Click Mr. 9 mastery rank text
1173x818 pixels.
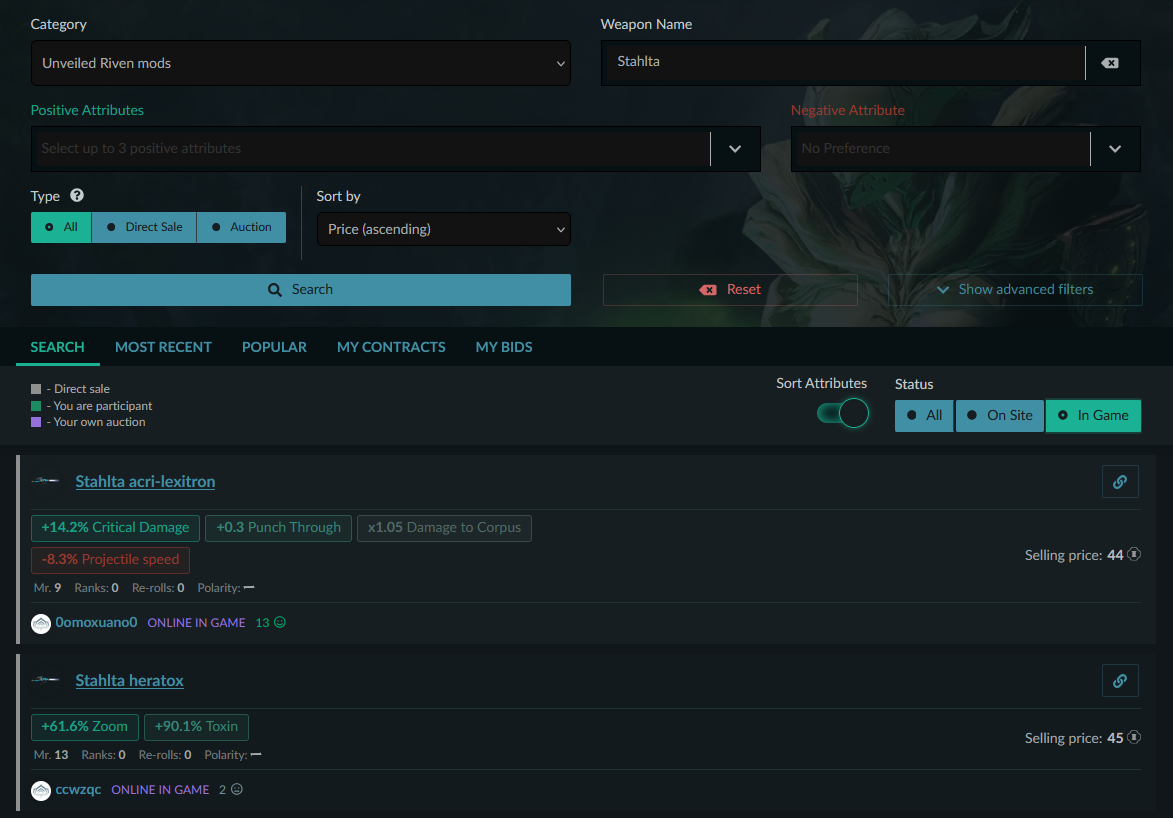point(47,588)
